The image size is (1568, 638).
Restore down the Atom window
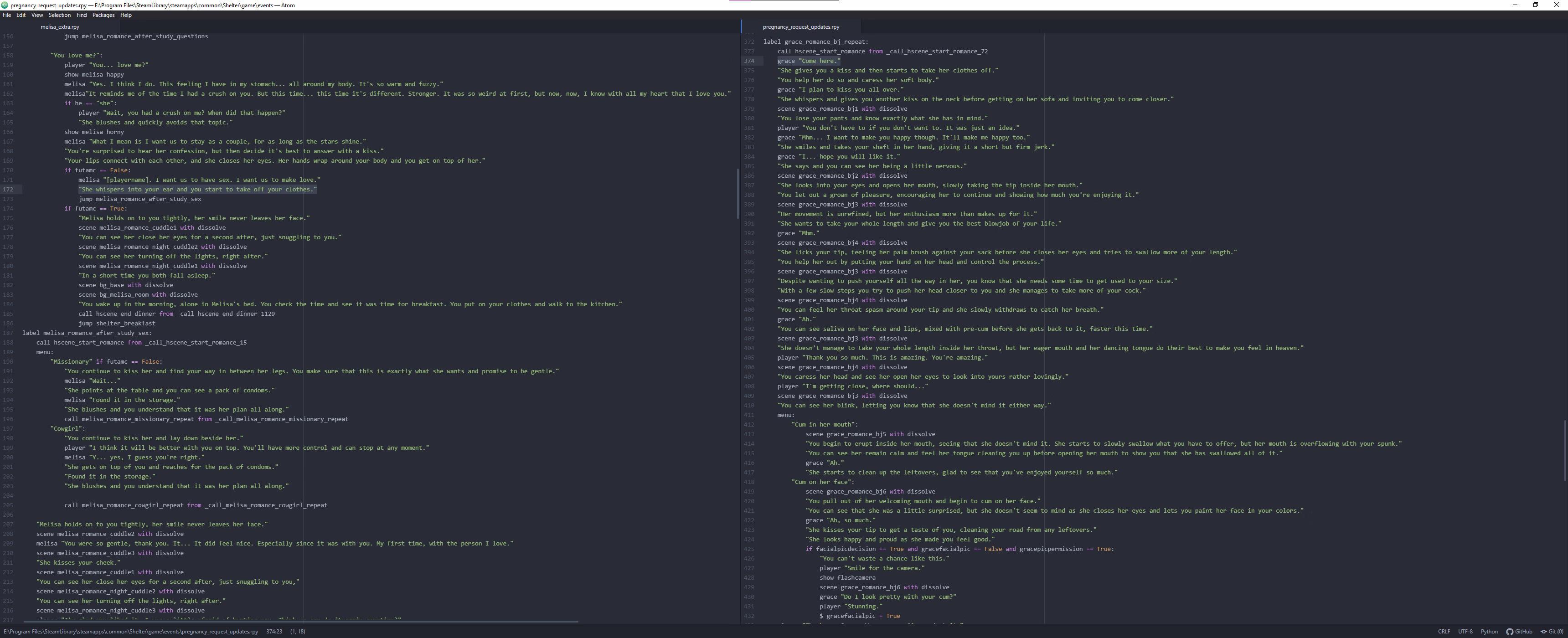coord(1536,5)
